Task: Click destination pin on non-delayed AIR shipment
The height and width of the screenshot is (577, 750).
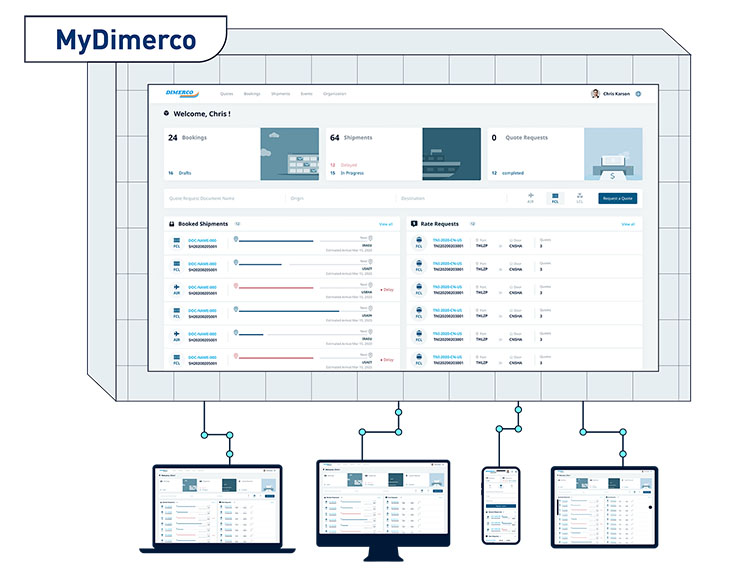Action: [370, 332]
